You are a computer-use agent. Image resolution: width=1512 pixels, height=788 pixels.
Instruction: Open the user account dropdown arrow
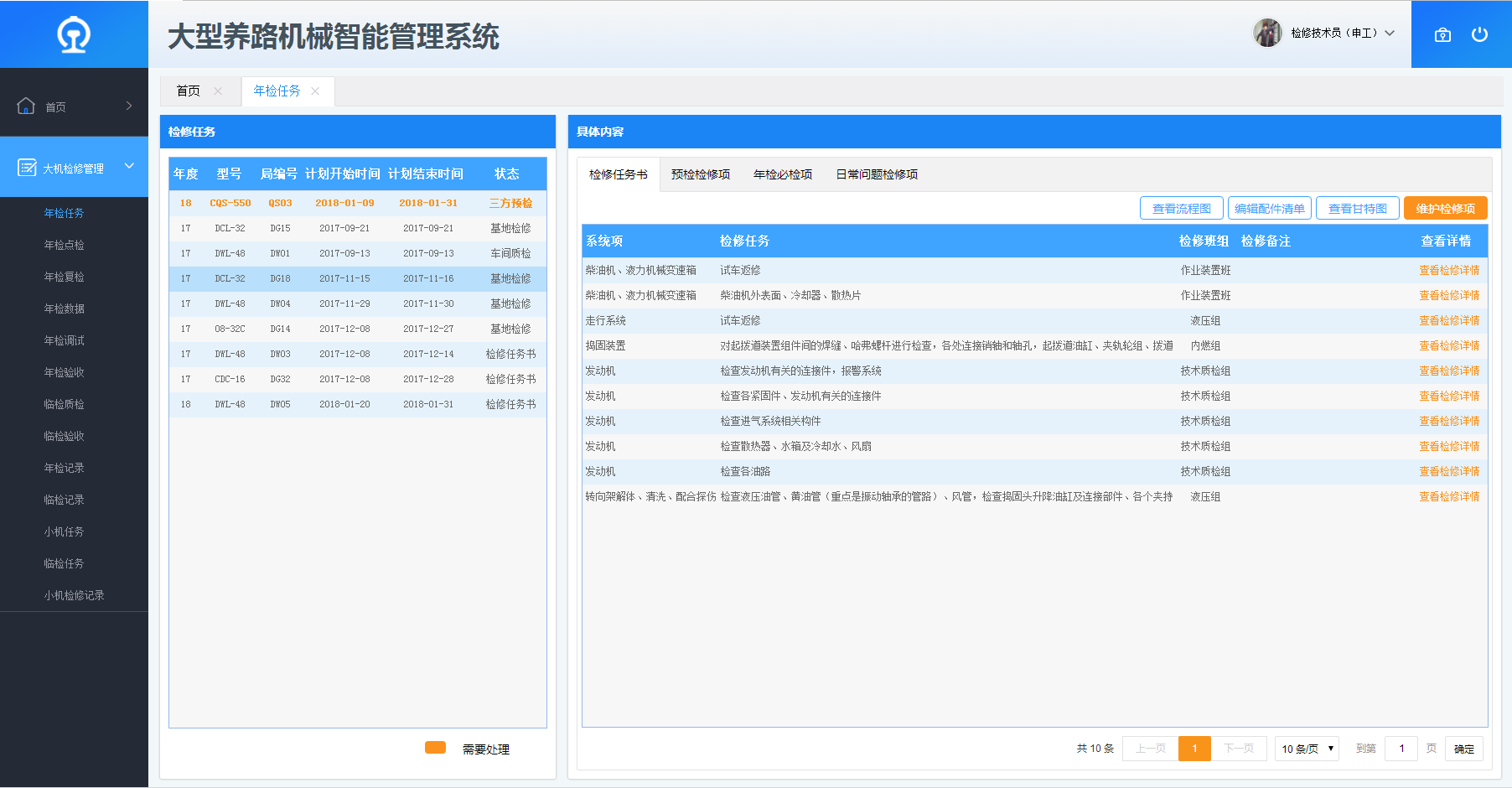[1390, 34]
